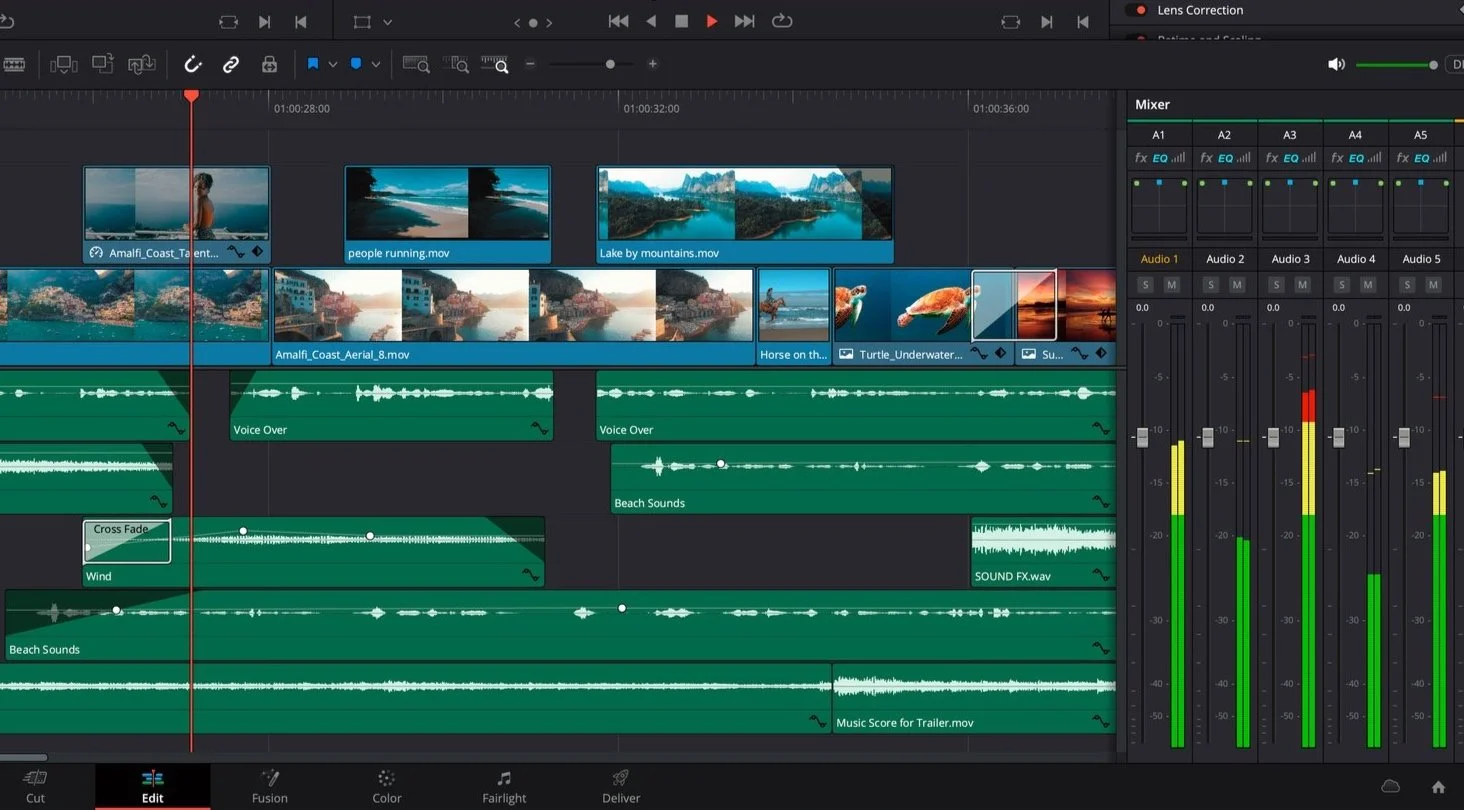Enable loop playback icon
Screen dimensions: 1464x810
[782, 21]
